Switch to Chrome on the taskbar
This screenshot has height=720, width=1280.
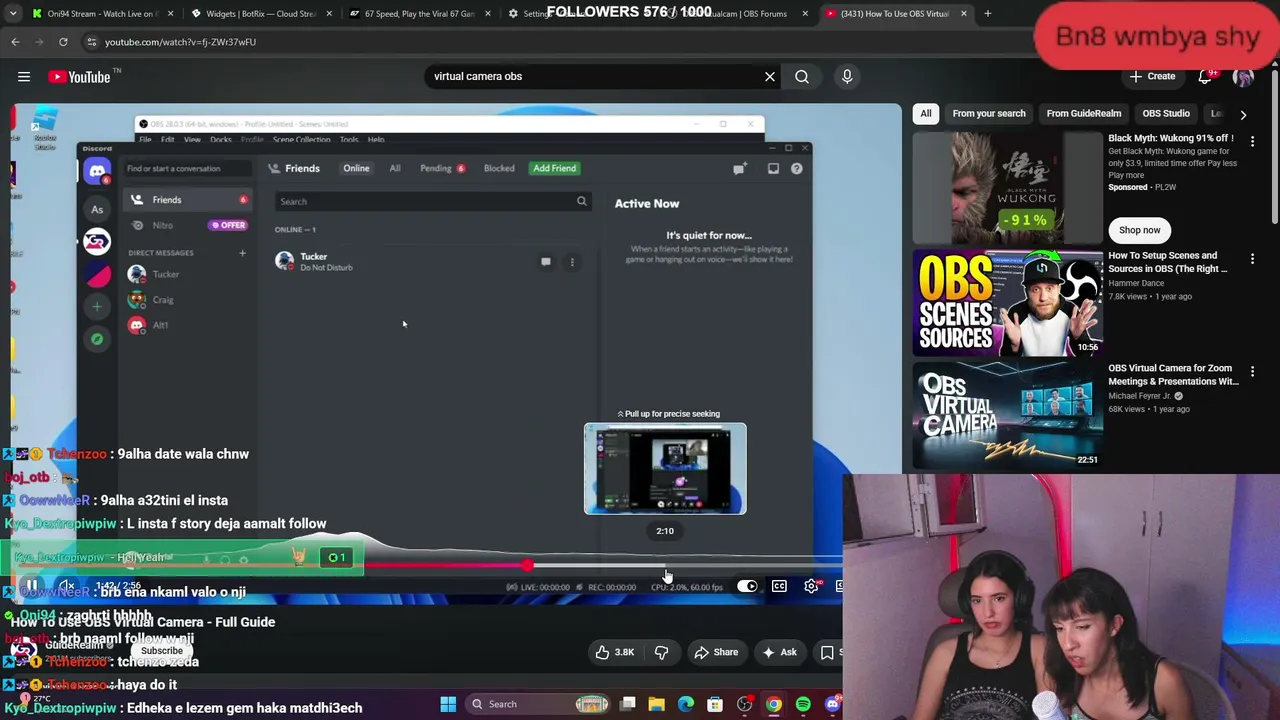click(x=774, y=704)
